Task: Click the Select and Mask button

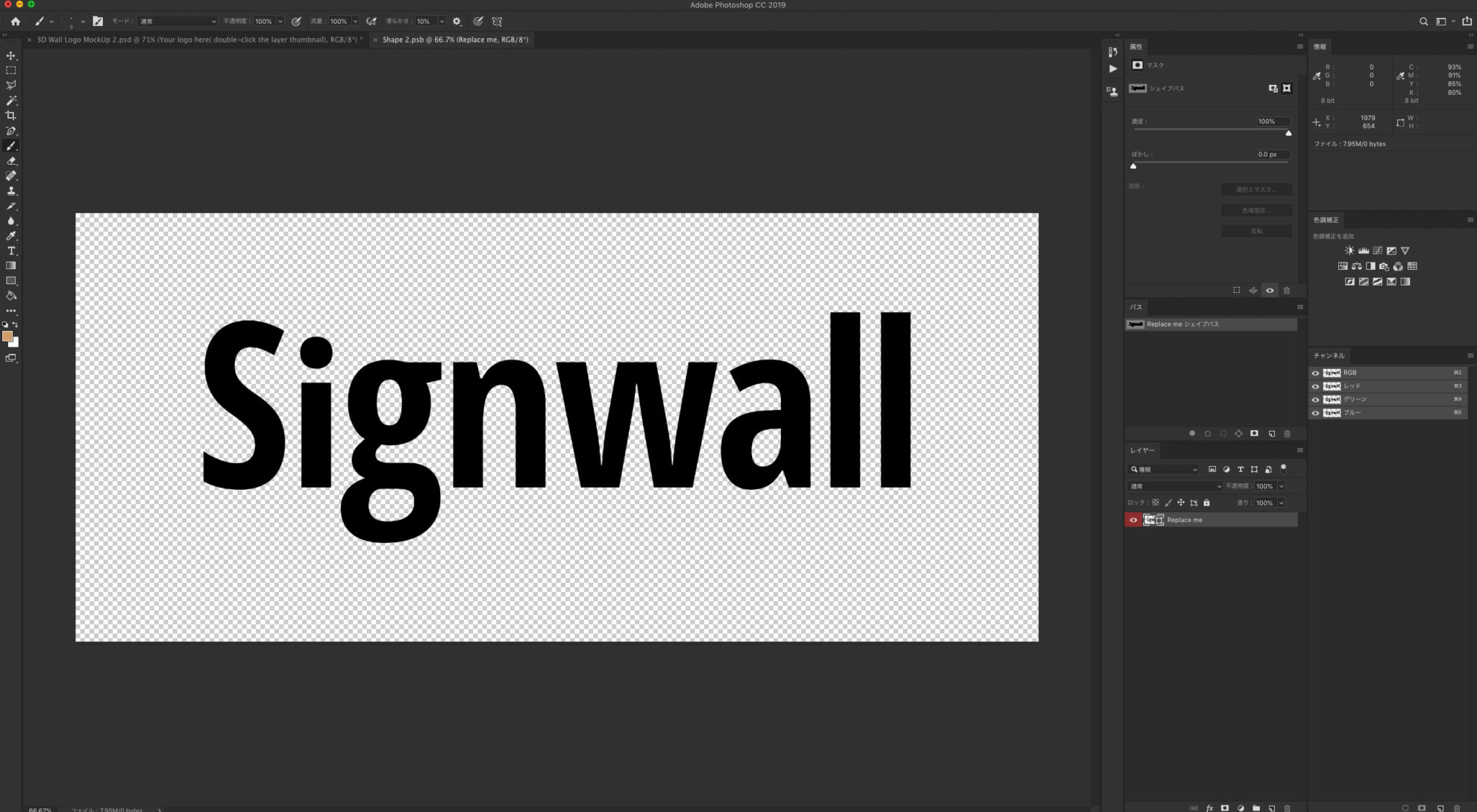Action: point(1256,189)
